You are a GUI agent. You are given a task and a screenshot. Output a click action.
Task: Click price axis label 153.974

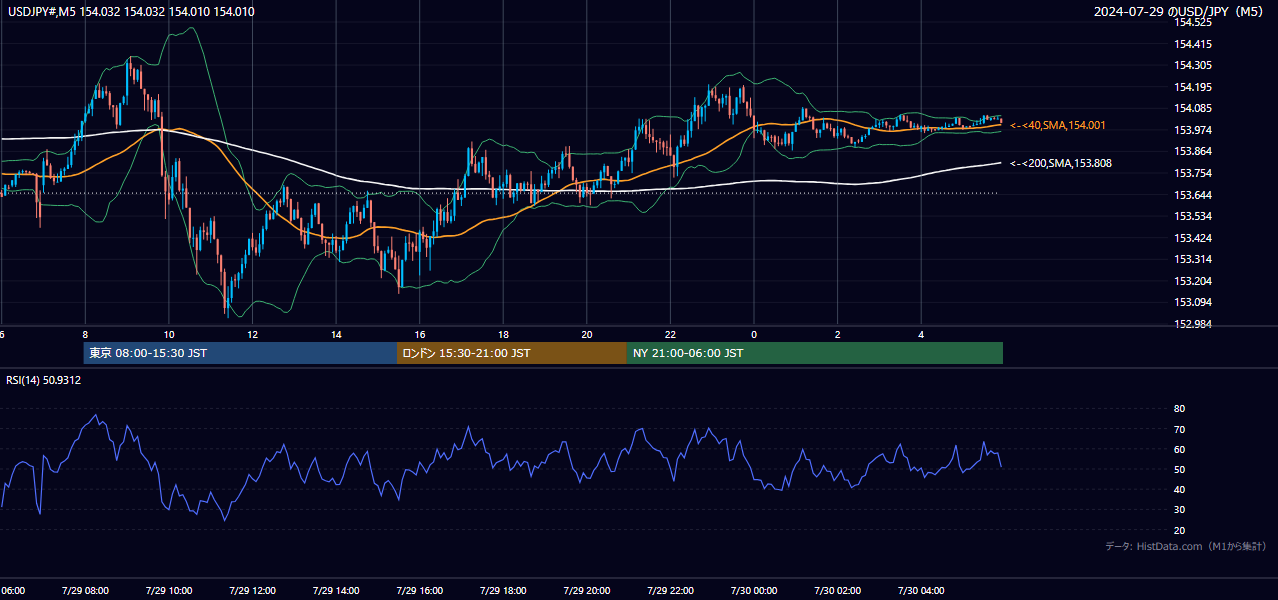[1193, 130]
